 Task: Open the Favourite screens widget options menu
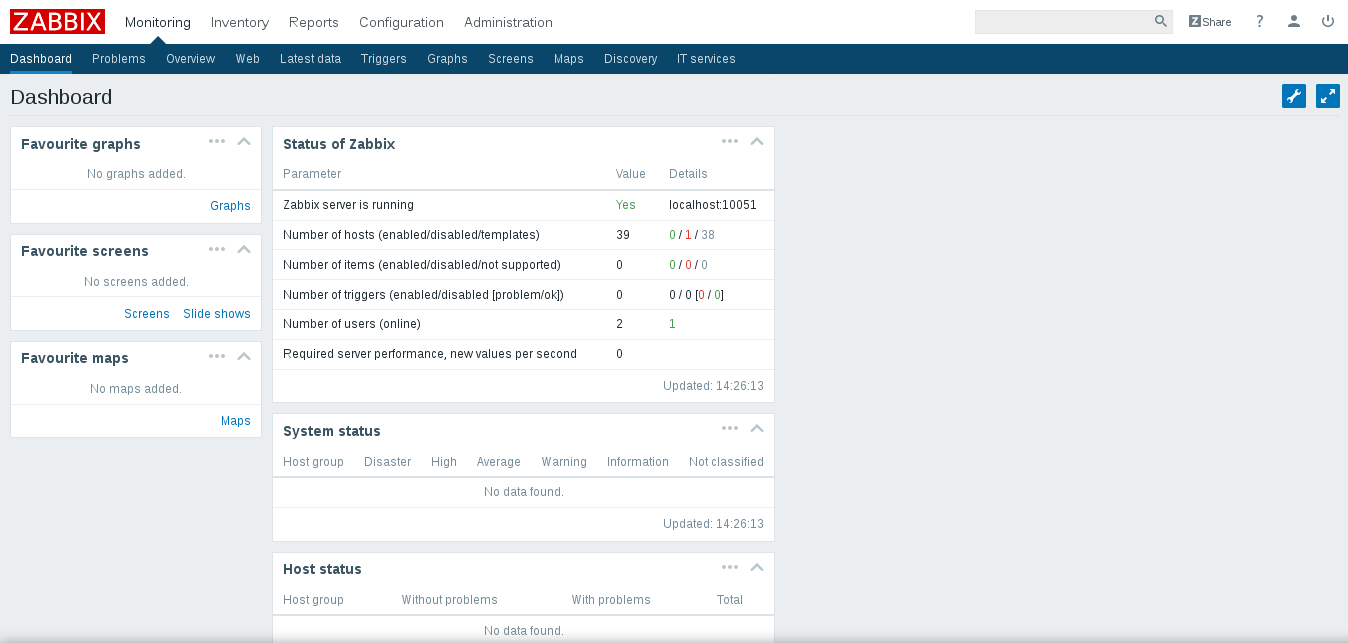(x=217, y=248)
